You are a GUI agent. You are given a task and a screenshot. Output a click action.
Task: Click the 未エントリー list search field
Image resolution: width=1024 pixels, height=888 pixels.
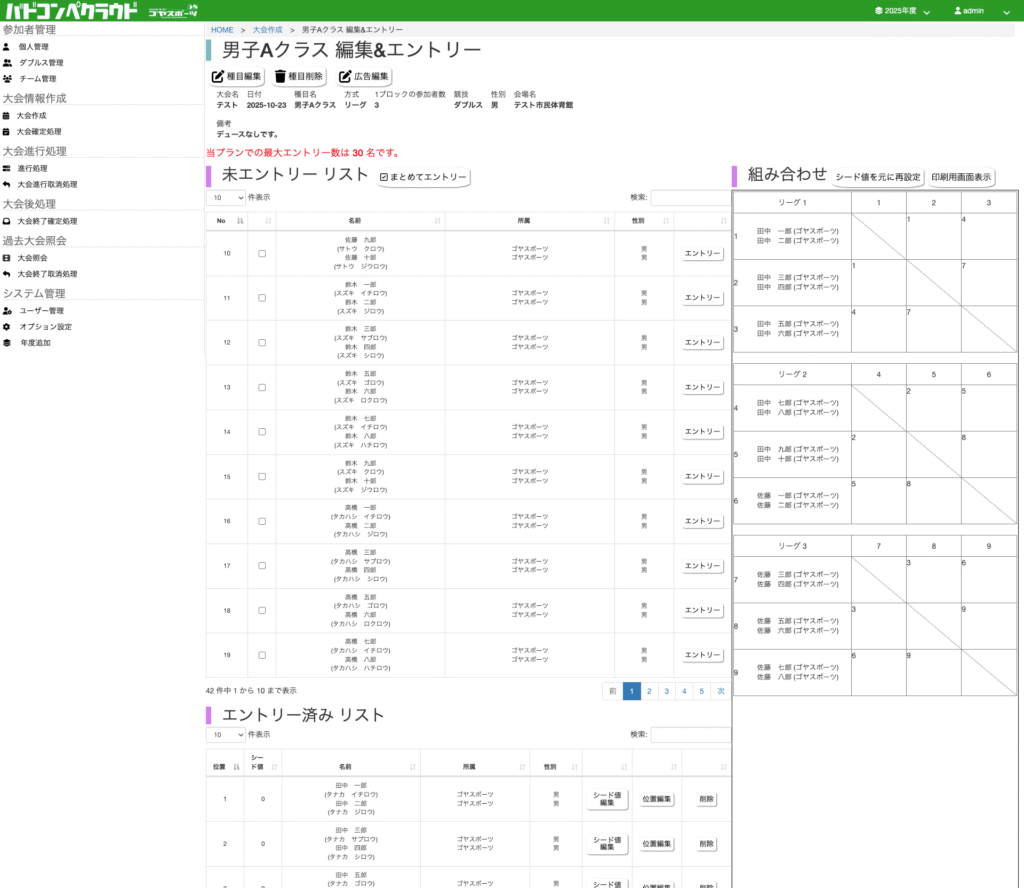(689, 198)
